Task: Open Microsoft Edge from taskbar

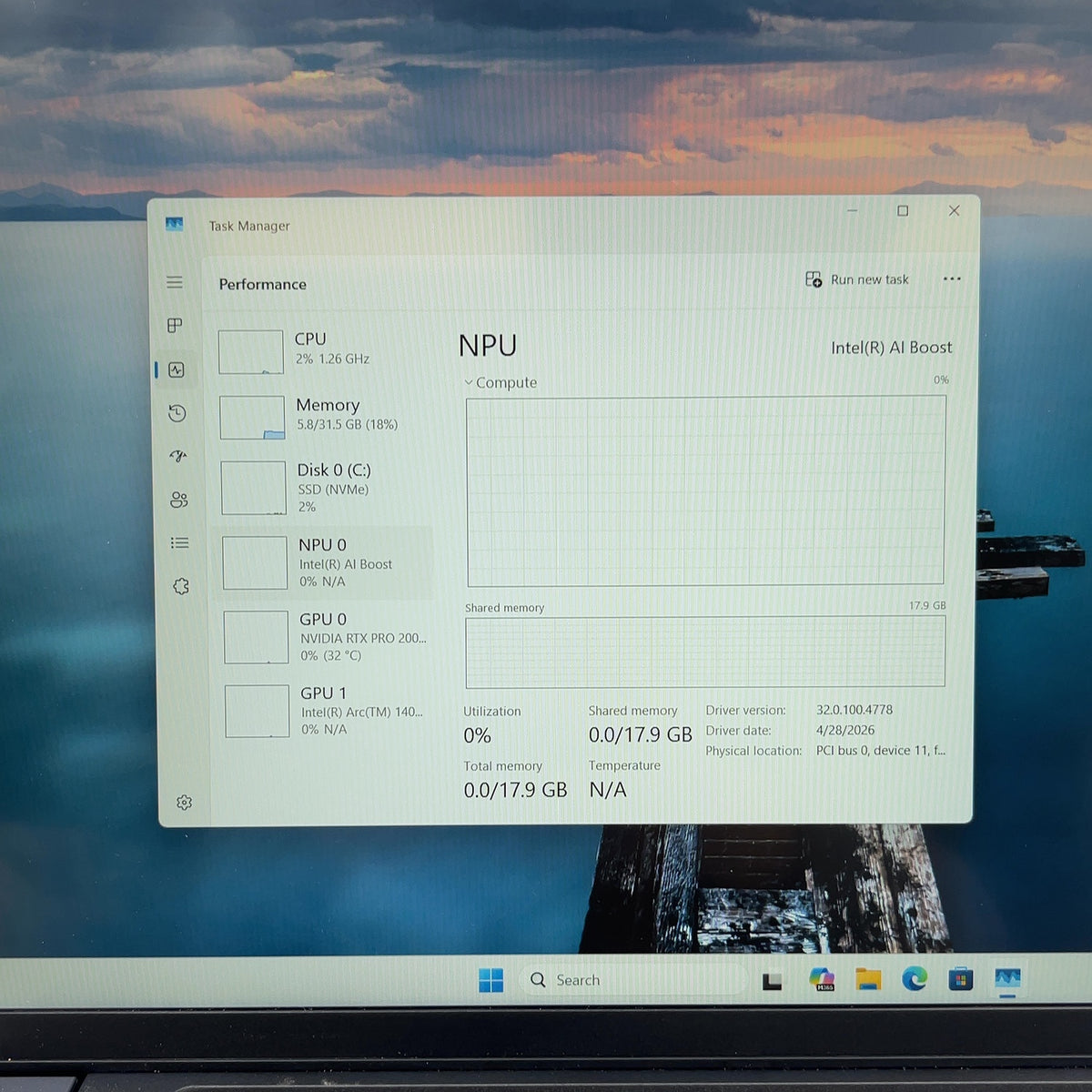Action: pyautogui.click(x=915, y=978)
